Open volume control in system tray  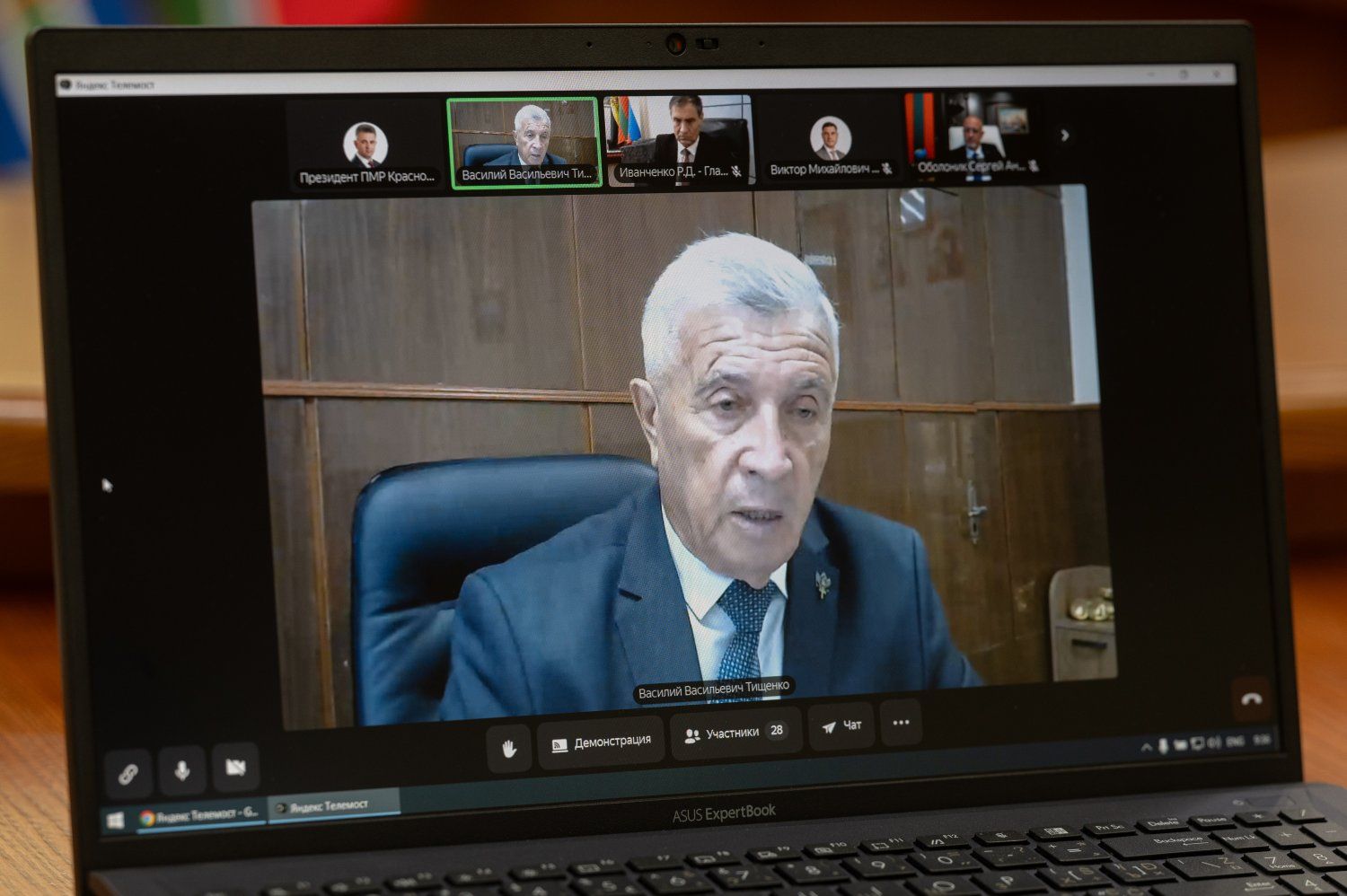coord(1215,743)
